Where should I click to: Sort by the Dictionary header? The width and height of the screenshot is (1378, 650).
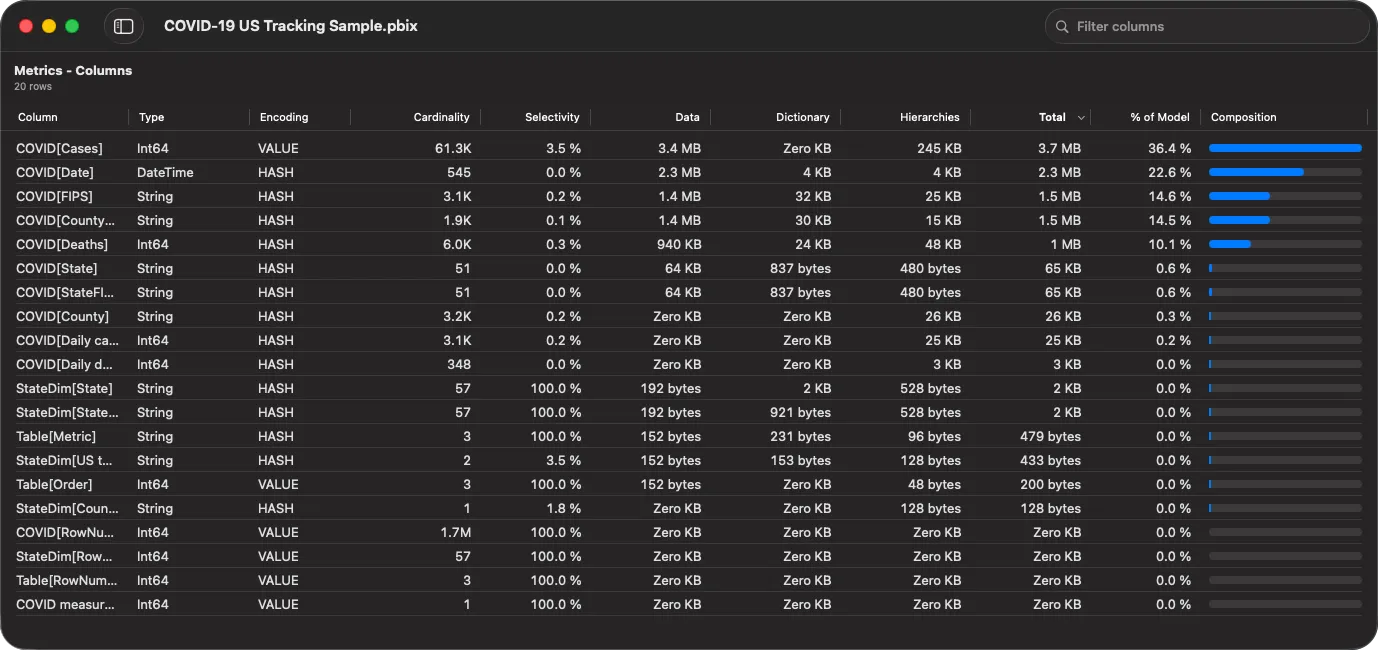[802, 117]
